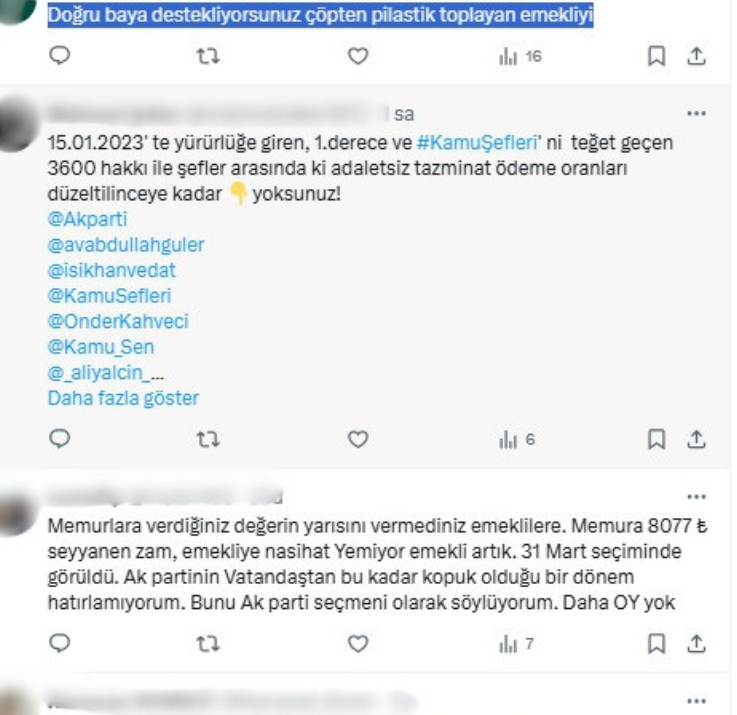This screenshot has width=737, height=715.
Task: Bookmark the #KamuŞefleri tweet
Action: pyautogui.click(x=656, y=439)
